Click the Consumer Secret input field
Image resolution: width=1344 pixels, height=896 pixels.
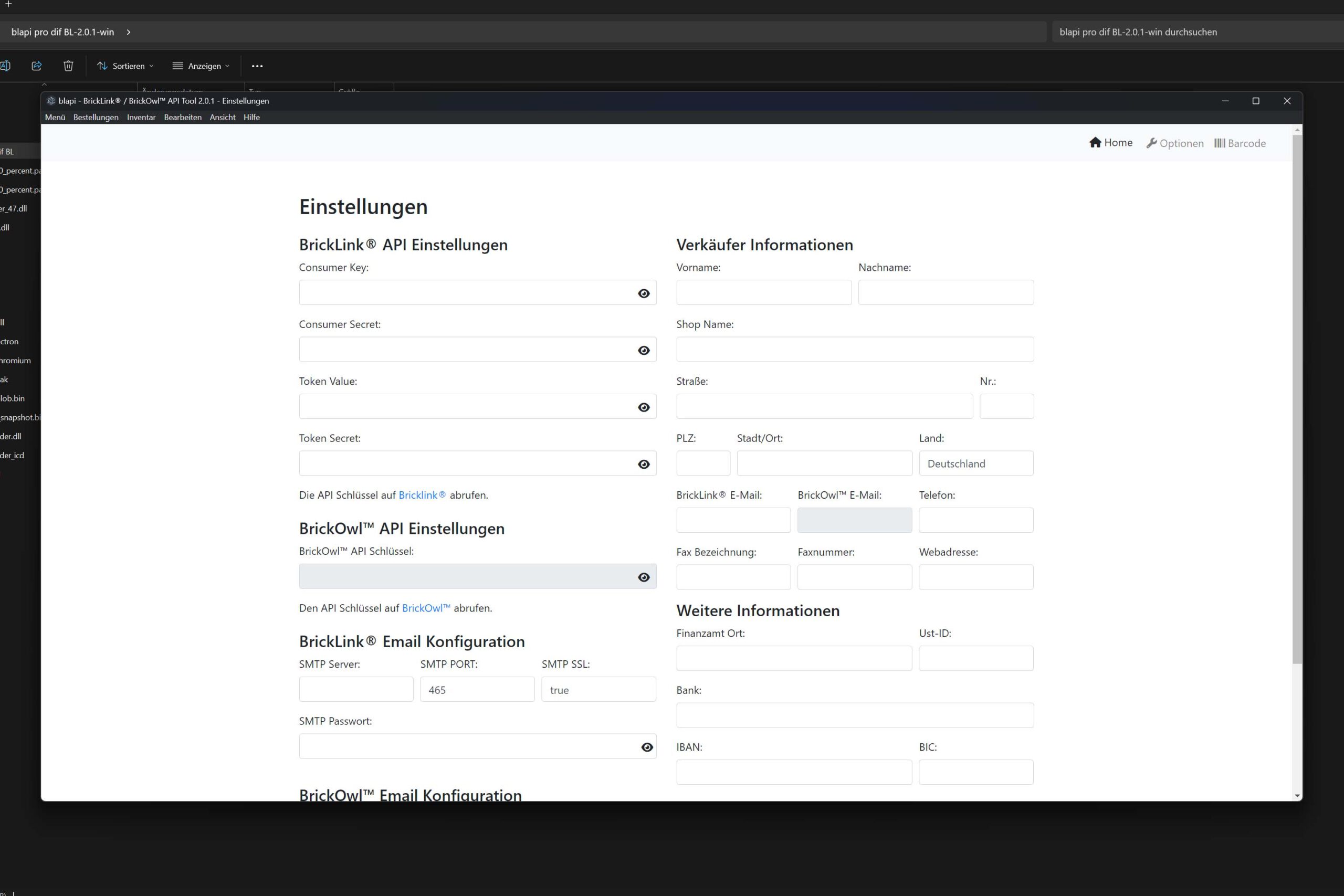(477, 349)
